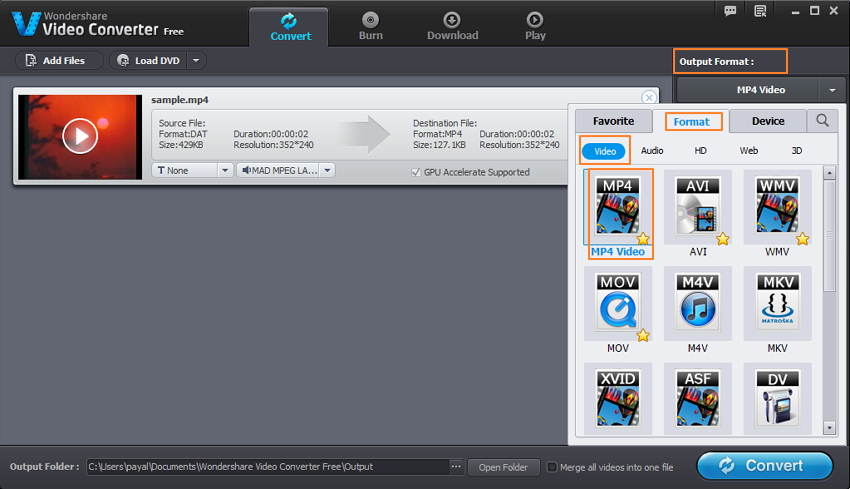Go to the Convert tab at top

tap(291, 27)
